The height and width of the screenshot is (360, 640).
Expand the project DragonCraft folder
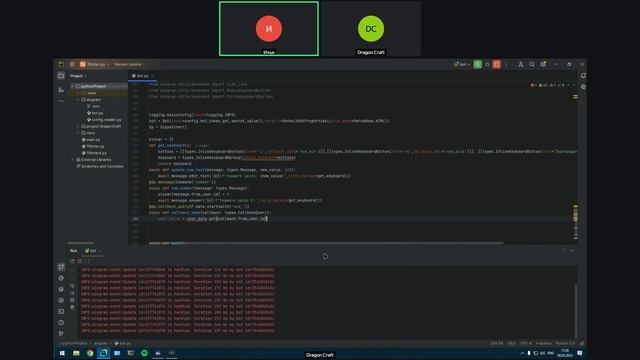click(78, 127)
